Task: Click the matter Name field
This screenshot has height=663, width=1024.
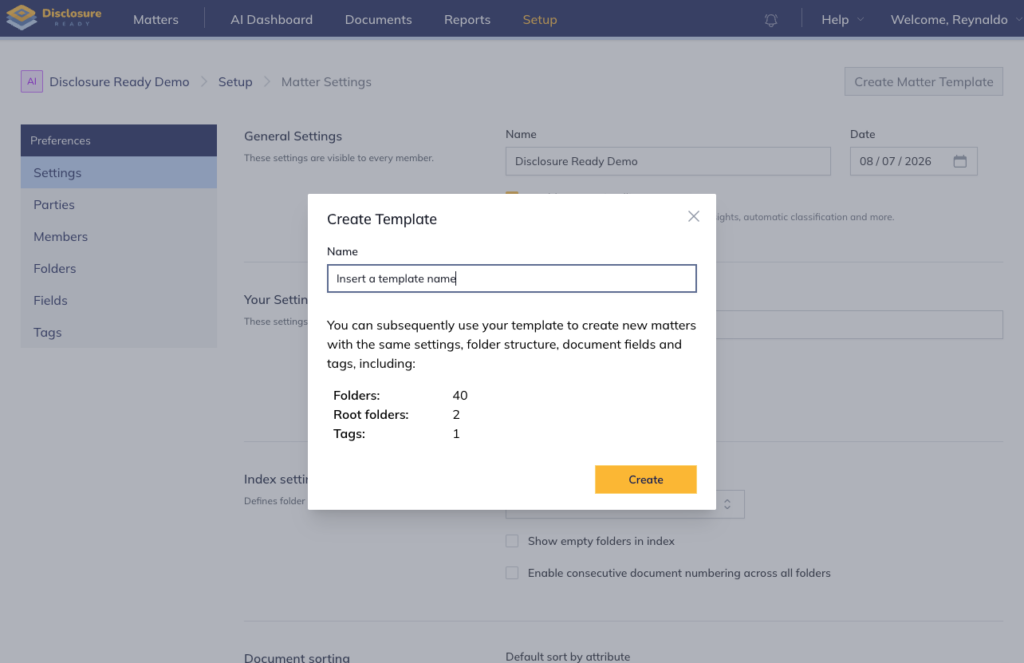Action: [x=667, y=161]
